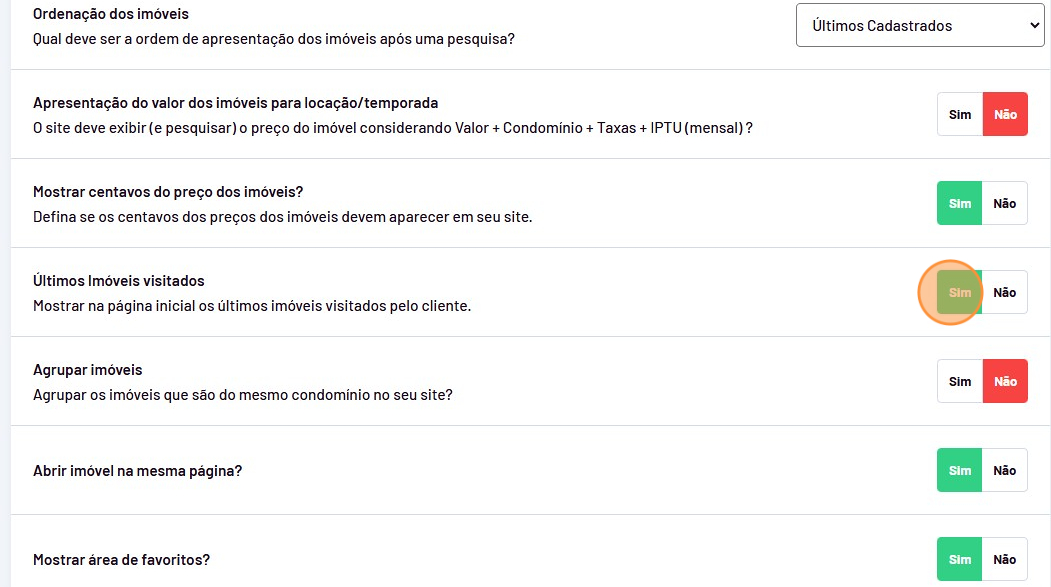
Task: Open the 'Últimos Cadastrados' ordering dropdown
Action: pyautogui.click(x=920, y=26)
